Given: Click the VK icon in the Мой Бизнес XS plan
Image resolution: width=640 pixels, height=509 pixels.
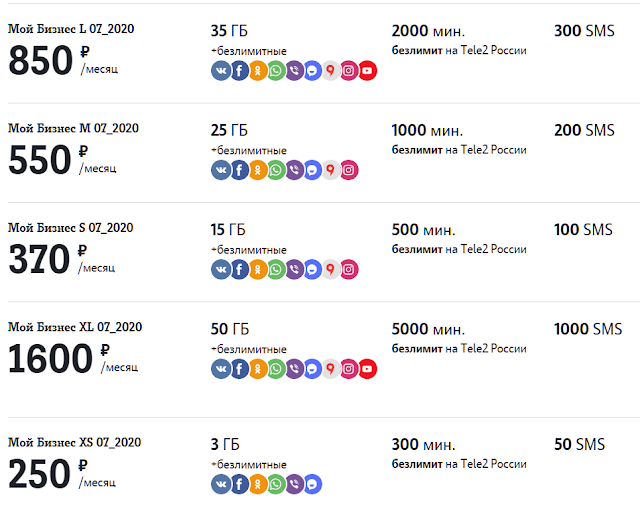Looking at the screenshot, I should (x=220, y=484).
